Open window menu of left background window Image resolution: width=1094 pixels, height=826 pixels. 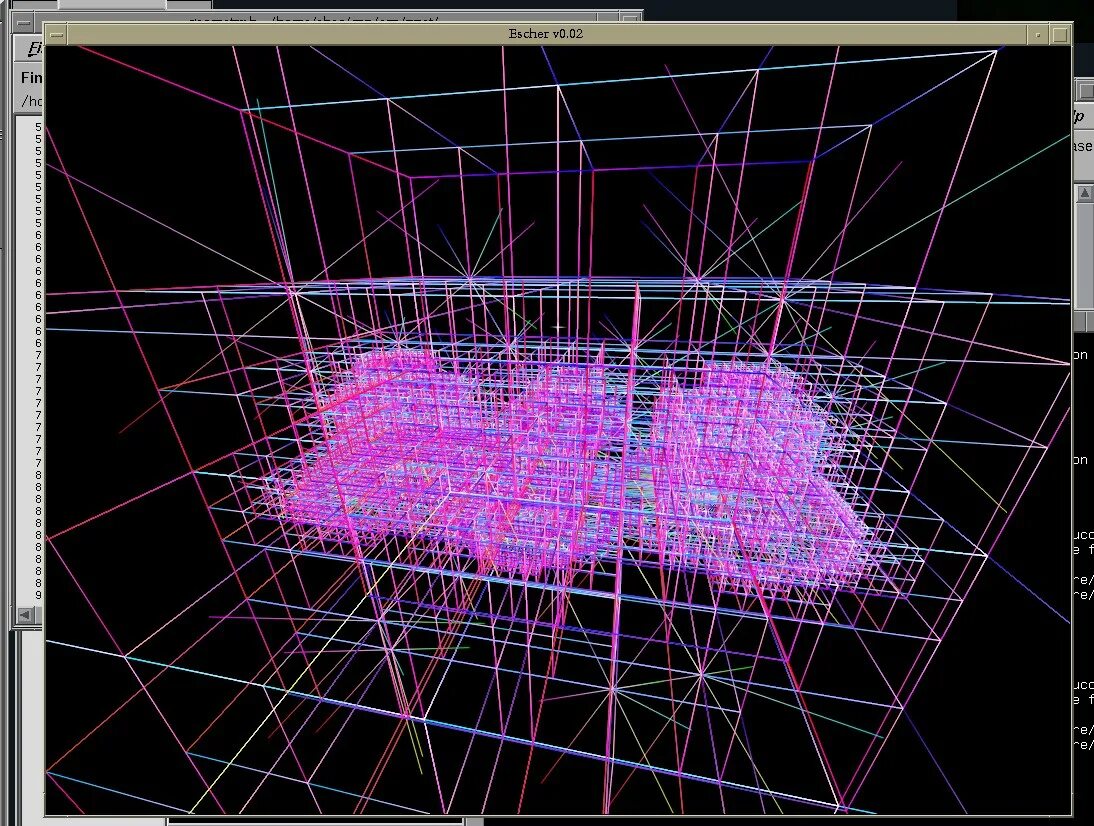coord(24,23)
